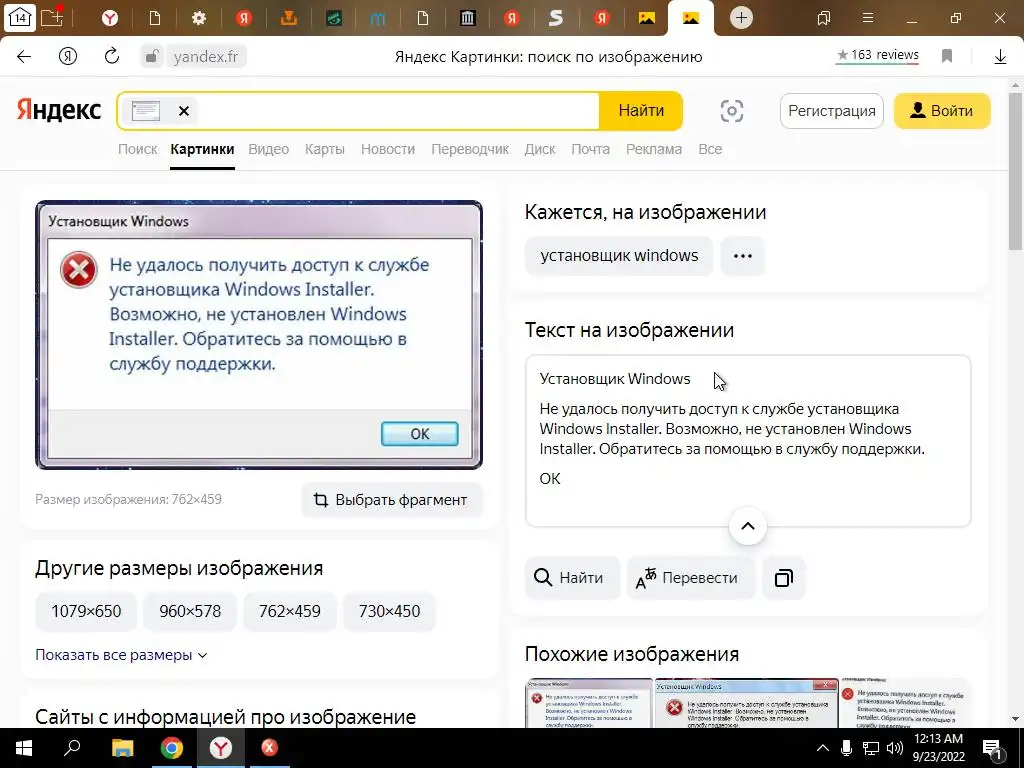Open the first similar image thumbnail
The height and width of the screenshot is (768, 1024).
tap(588, 703)
